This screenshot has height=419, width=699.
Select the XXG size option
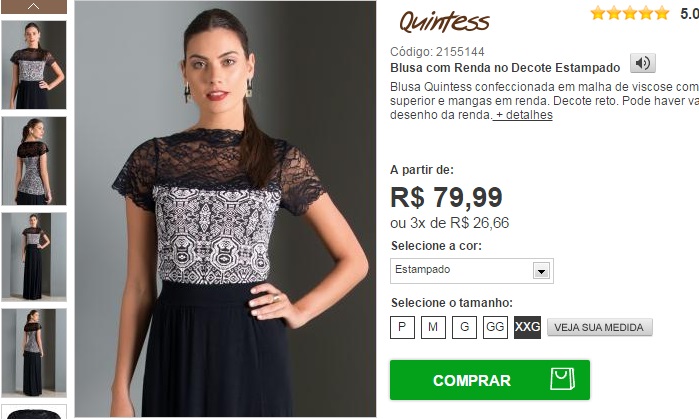[527, 327]
